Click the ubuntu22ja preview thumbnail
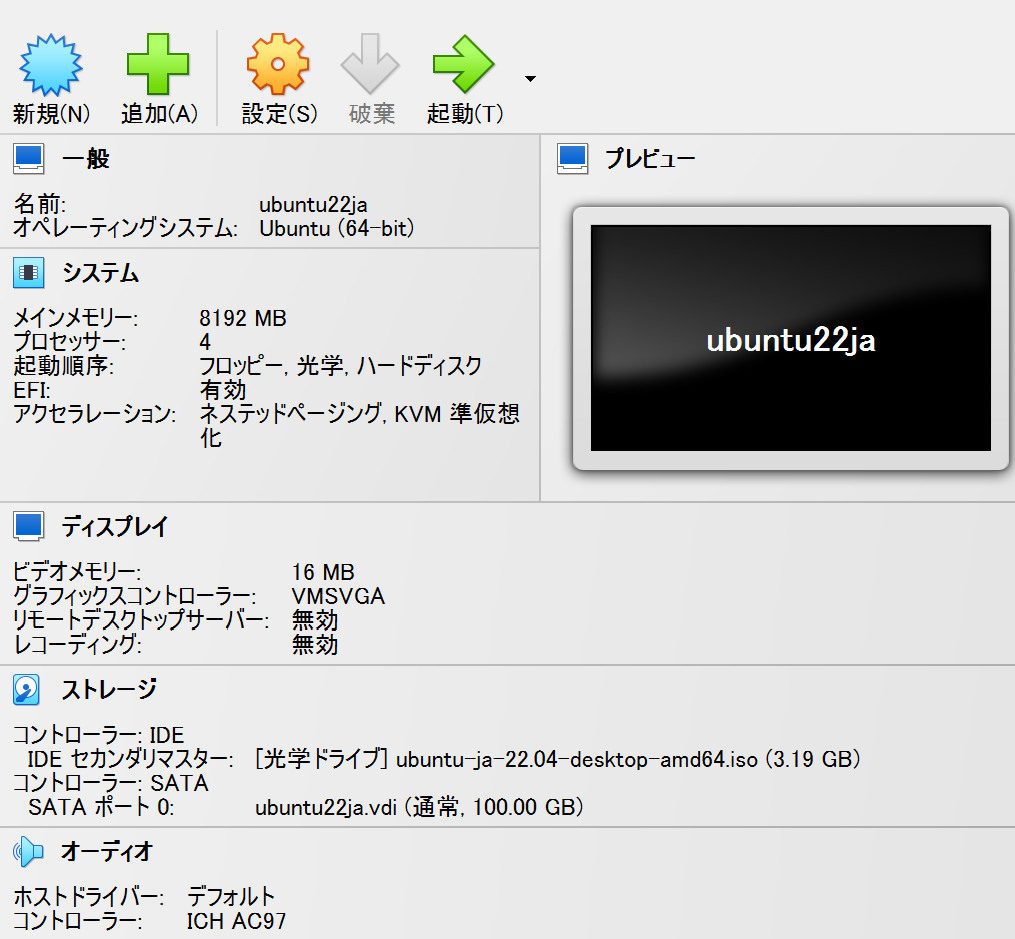This screenshot has height=939, width=1015. [790, 338]
